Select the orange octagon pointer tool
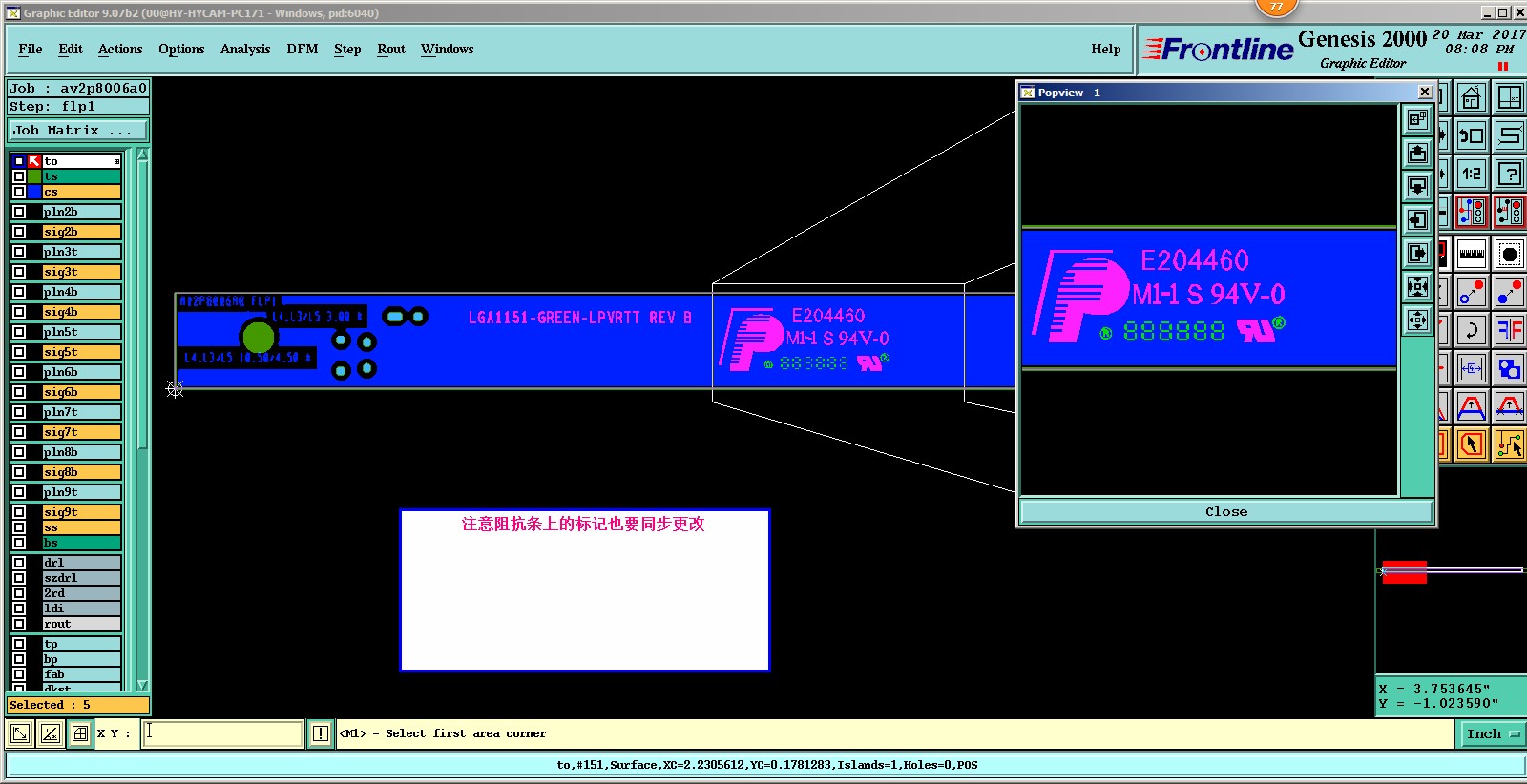 (1471, 444)
